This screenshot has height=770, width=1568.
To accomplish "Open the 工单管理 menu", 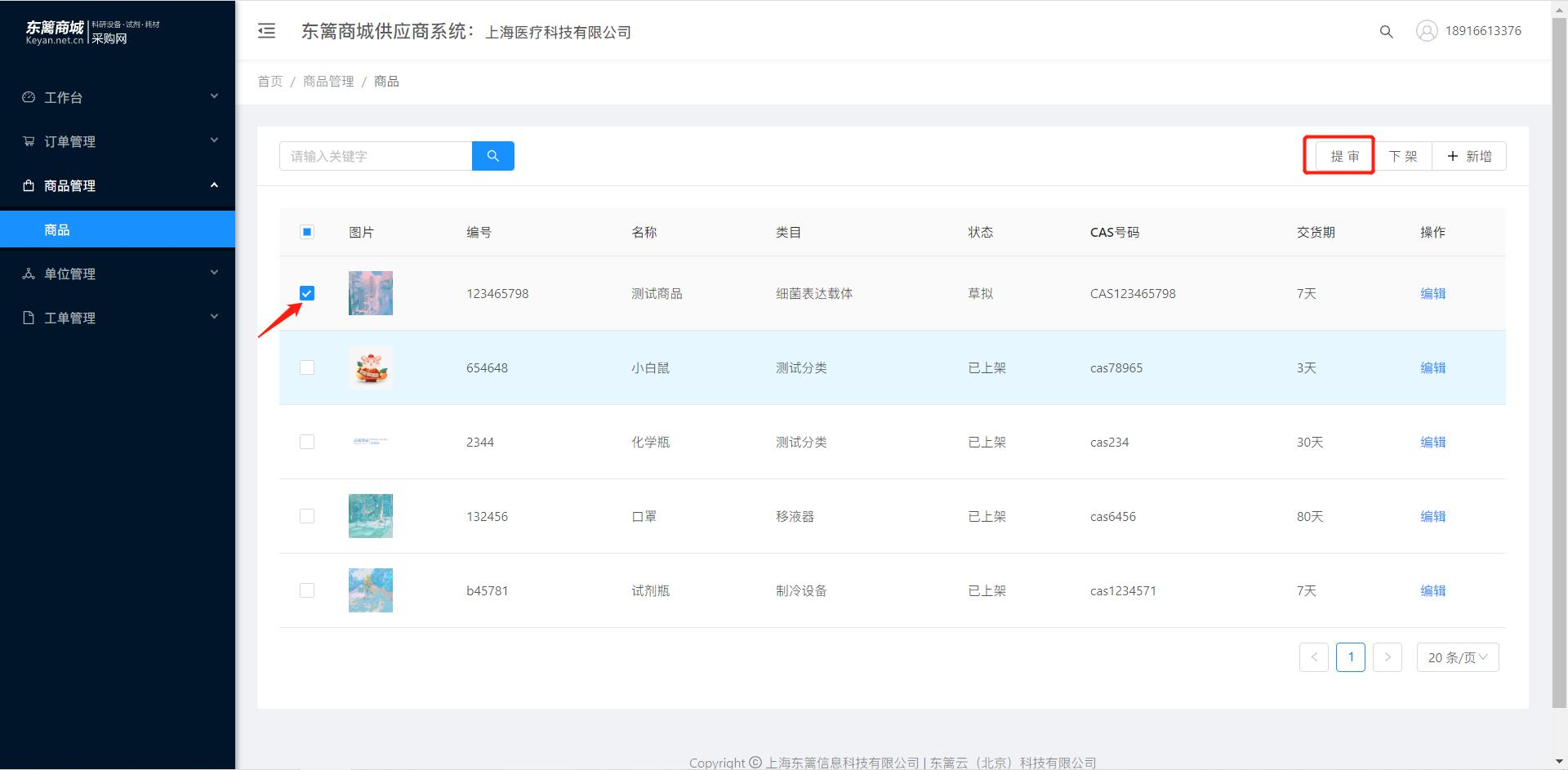I will pos(118,318).
